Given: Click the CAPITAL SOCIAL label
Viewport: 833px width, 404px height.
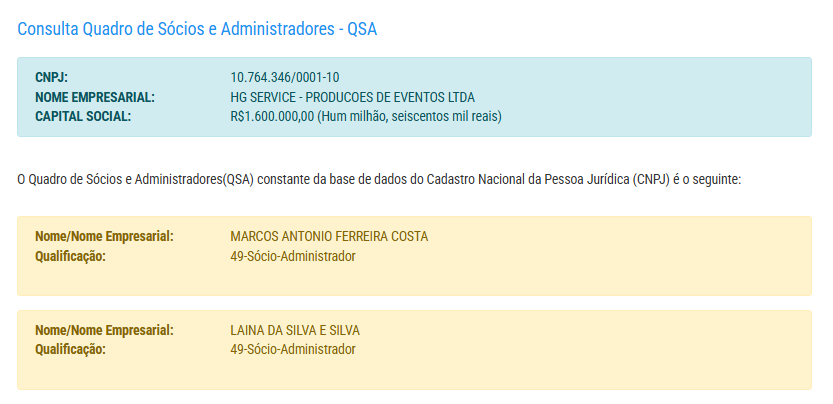Looking at the screenshot, I should point(83,117).
